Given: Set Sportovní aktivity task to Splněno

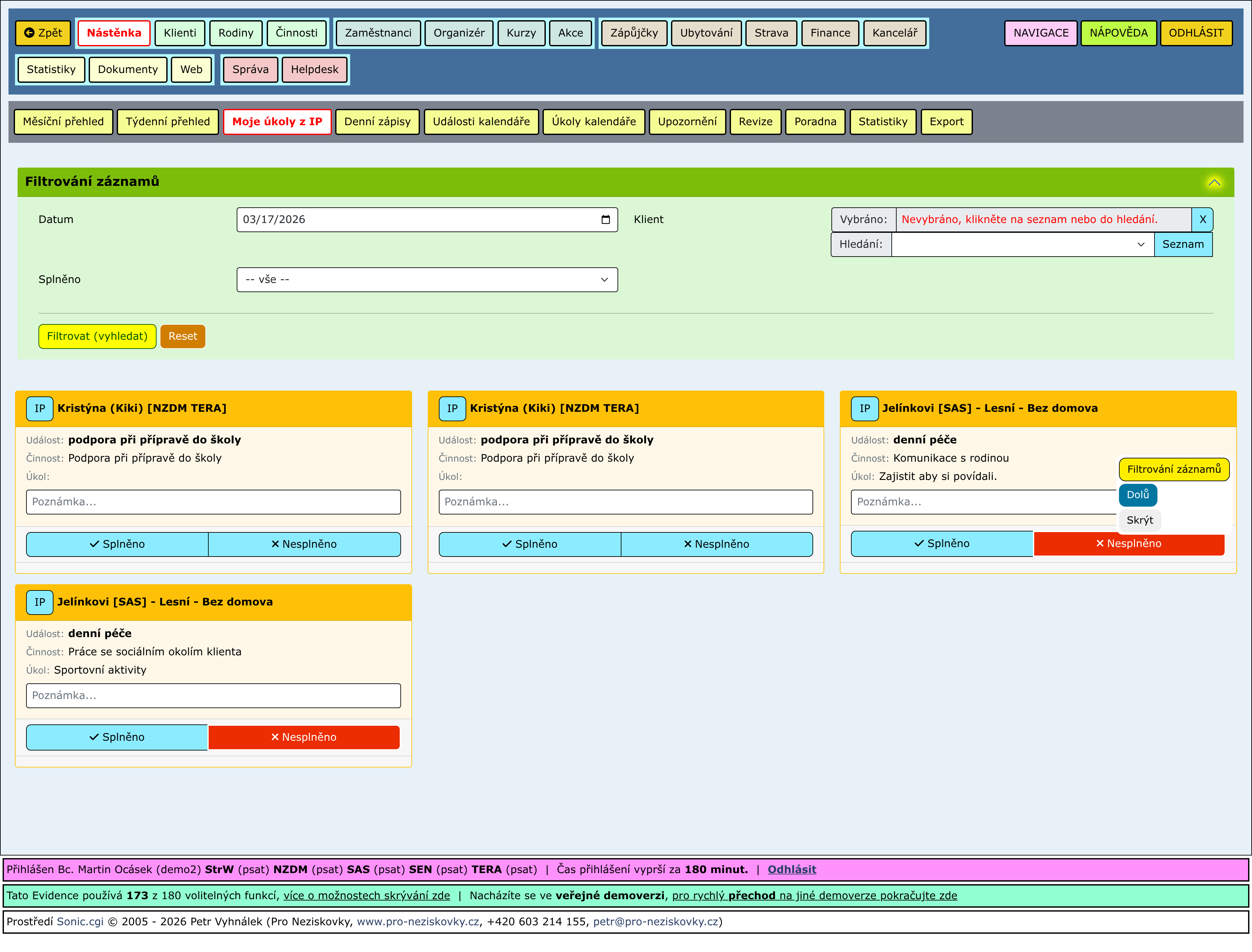Looking at the screenshot, I should point(117,737).
